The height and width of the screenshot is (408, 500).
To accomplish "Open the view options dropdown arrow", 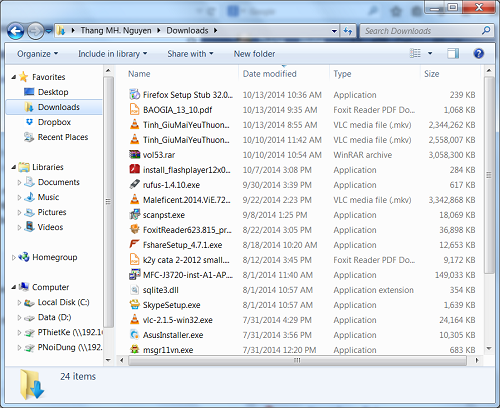I will 430,53.
